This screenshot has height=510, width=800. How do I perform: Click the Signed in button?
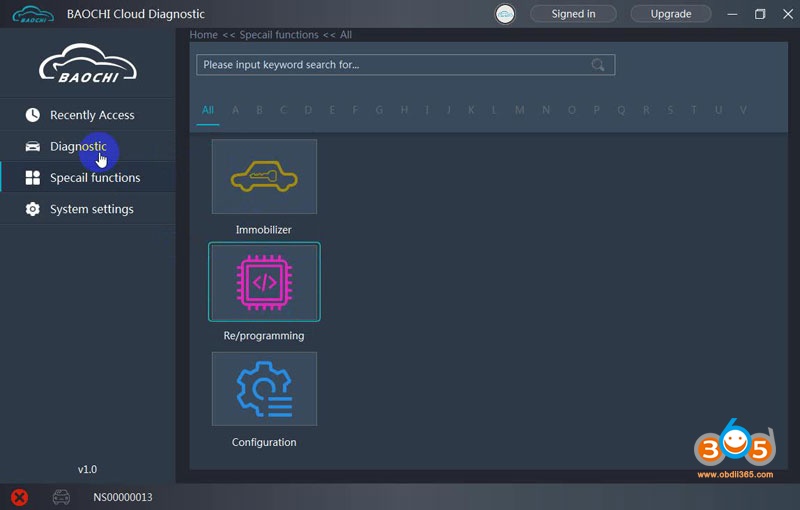573,14
